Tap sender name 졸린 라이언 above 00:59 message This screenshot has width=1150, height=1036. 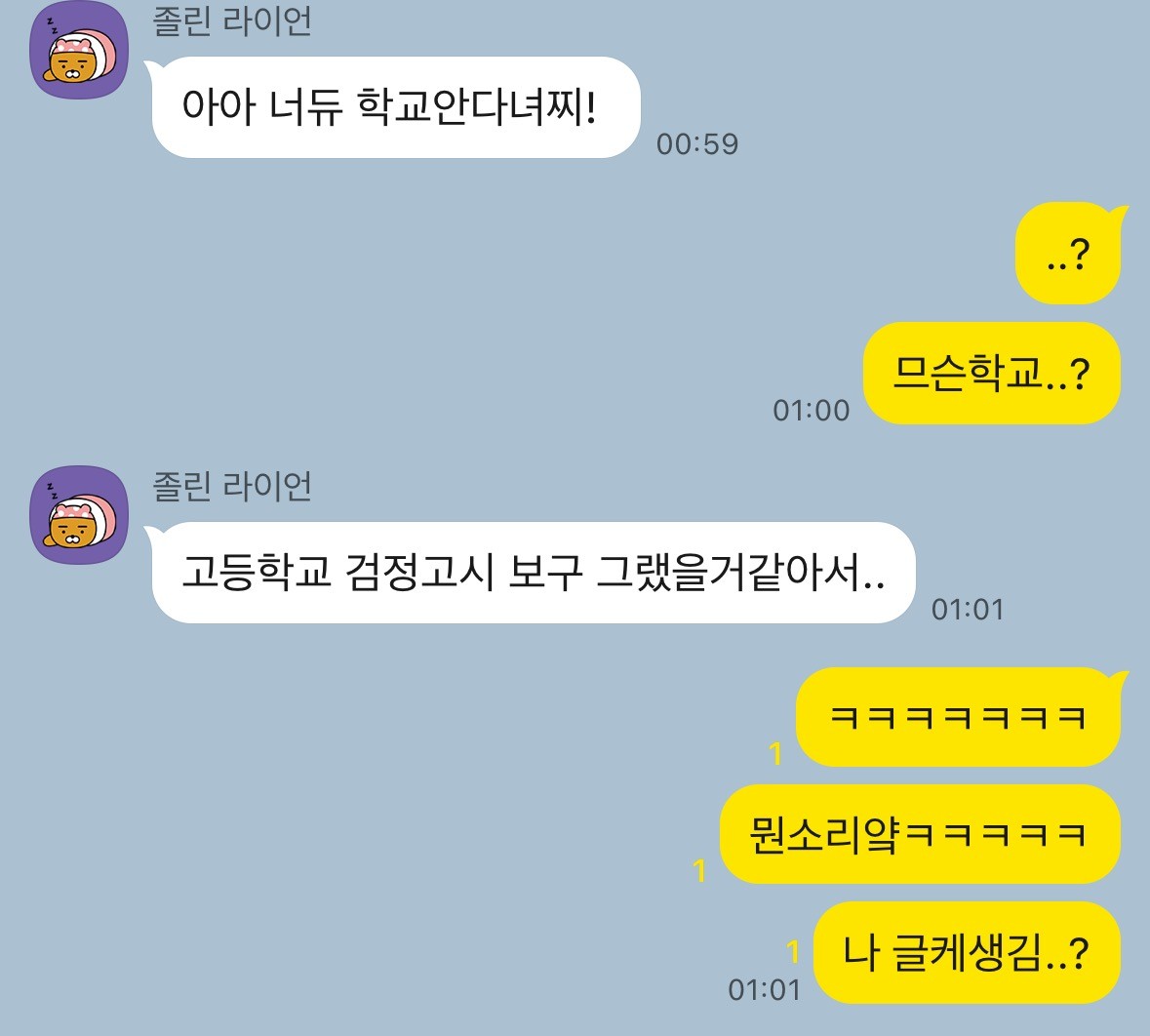(232, 20)
